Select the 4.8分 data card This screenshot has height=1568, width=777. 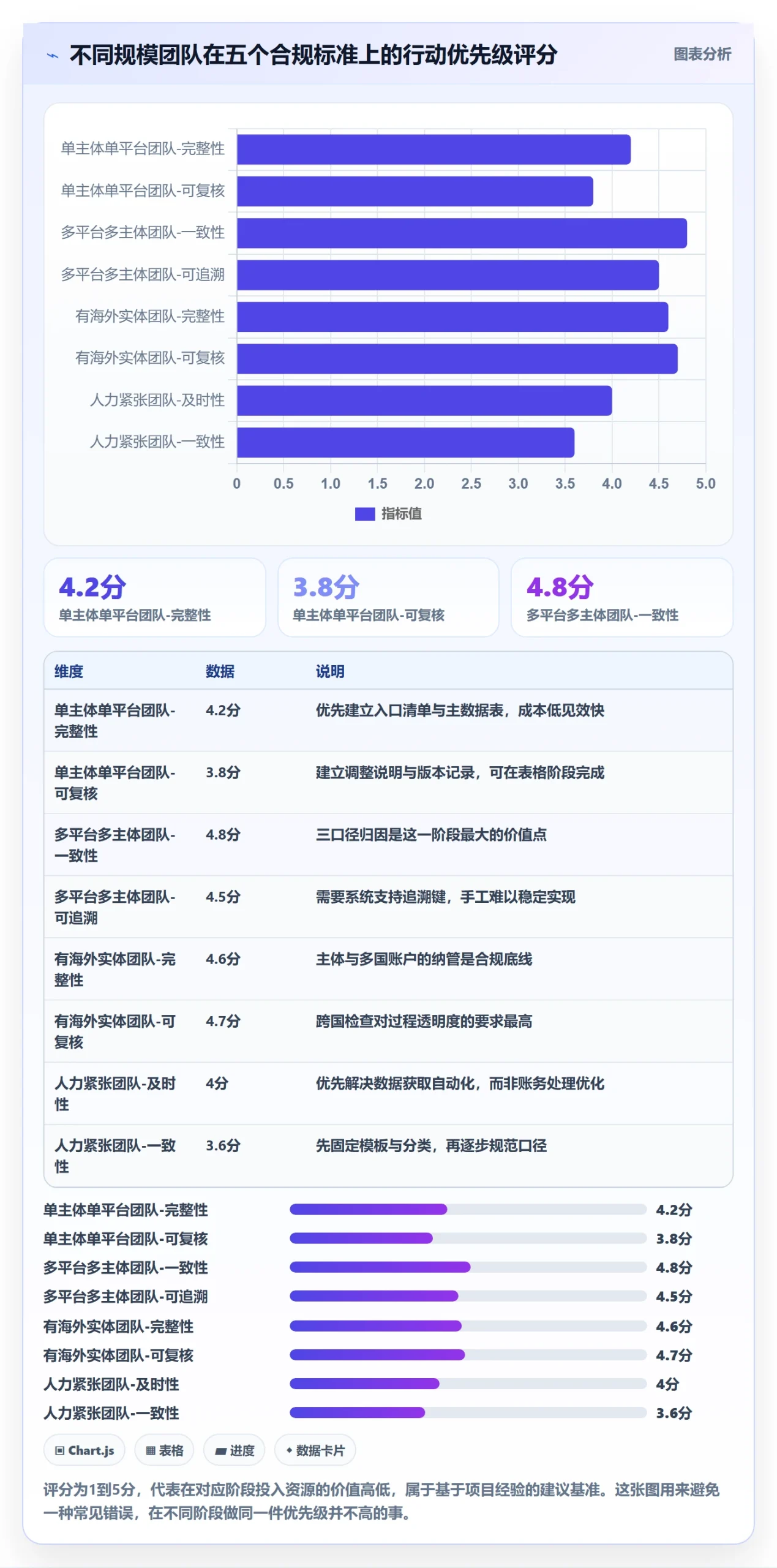click(621, 597)
